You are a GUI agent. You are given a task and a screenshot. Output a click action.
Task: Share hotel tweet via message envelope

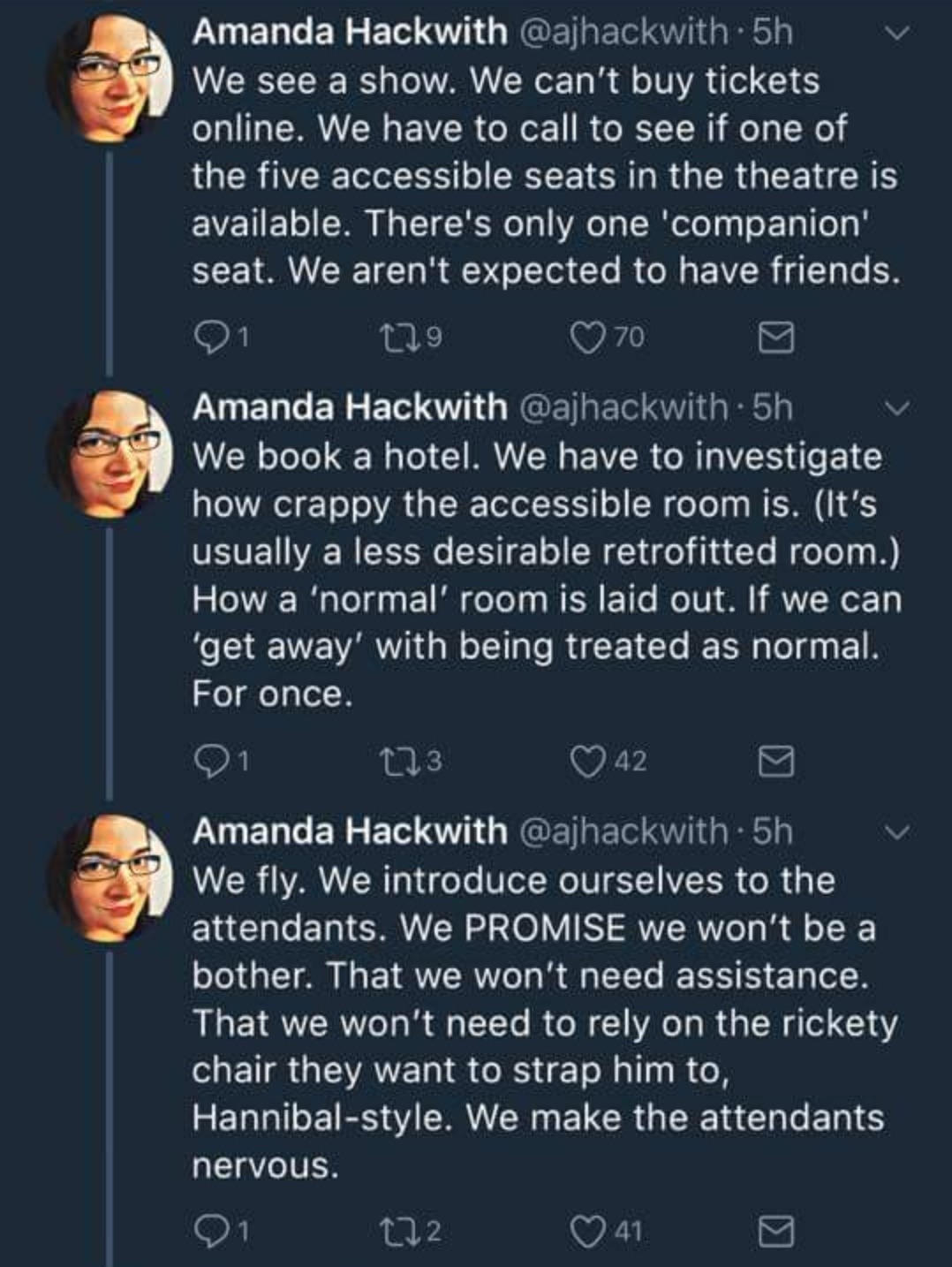(x=776, y=762)
